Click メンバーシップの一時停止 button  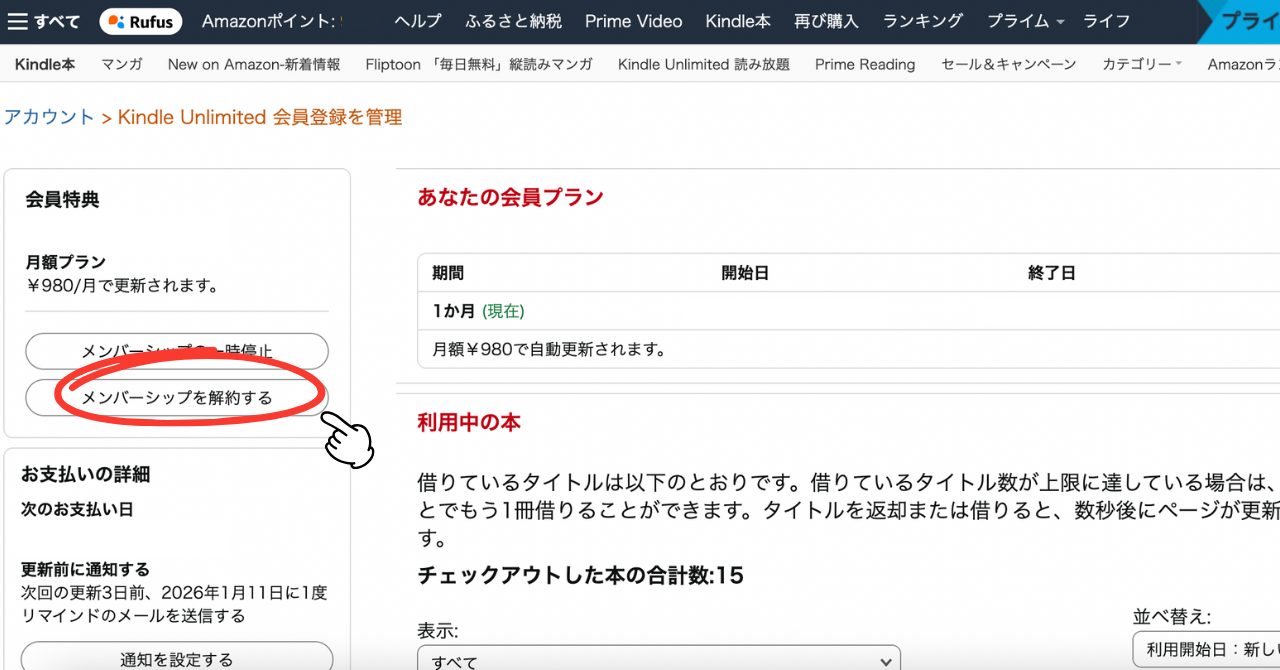tap(176, 351)
